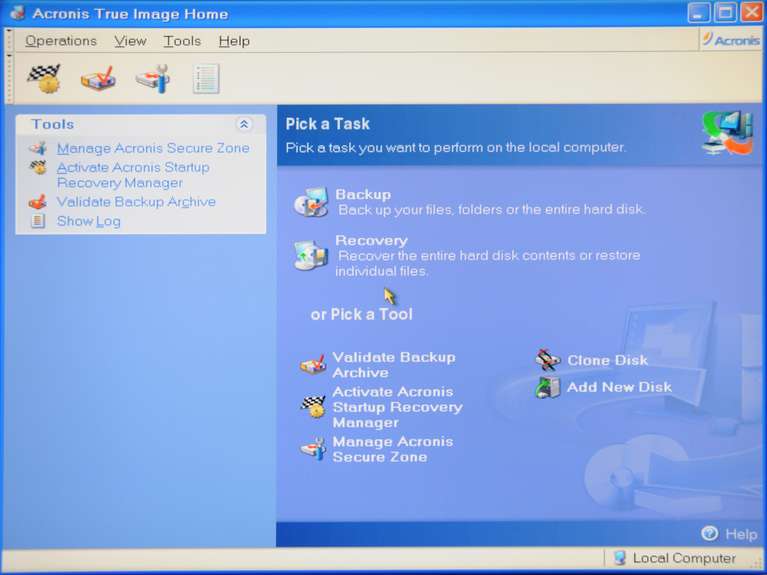Click main-pane Validate Backup Archive tool icon
767x575 pixels.
point(313,365)
